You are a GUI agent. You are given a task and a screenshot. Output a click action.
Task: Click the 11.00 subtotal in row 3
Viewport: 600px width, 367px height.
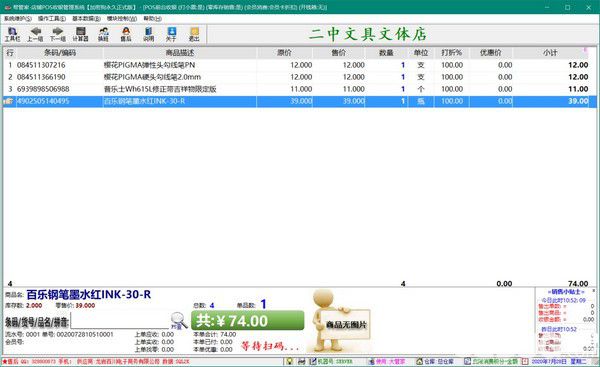[x=578, y=89]
